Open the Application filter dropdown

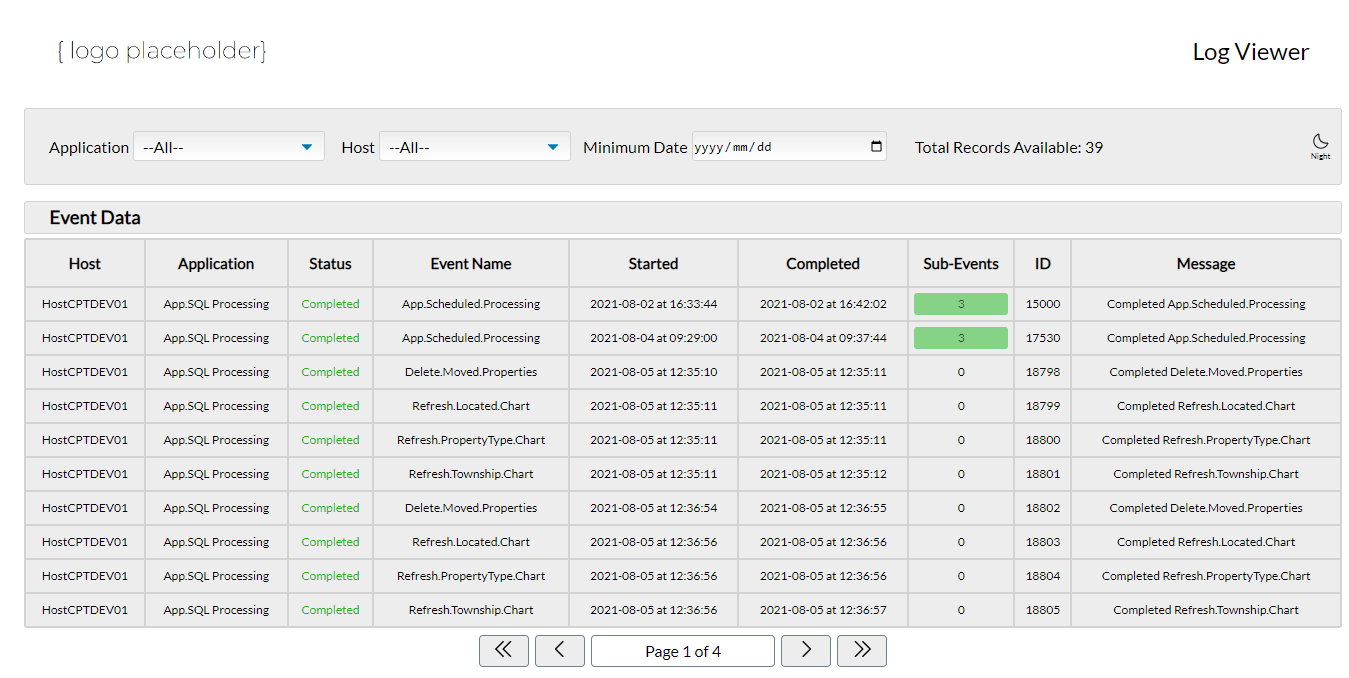pyautogui.click(x=229, y=146)
